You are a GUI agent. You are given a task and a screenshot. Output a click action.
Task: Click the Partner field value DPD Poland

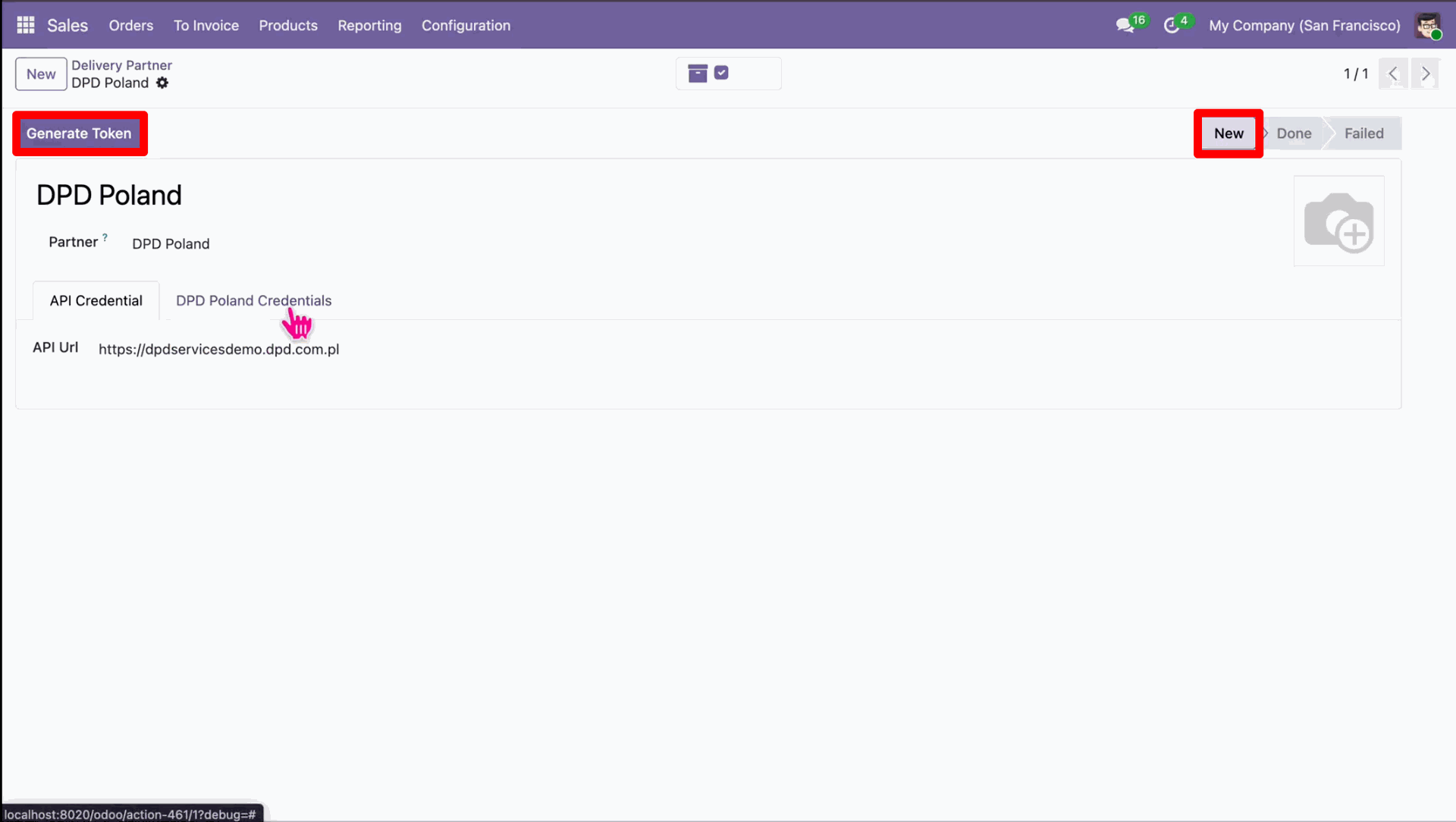coord(171,244)
